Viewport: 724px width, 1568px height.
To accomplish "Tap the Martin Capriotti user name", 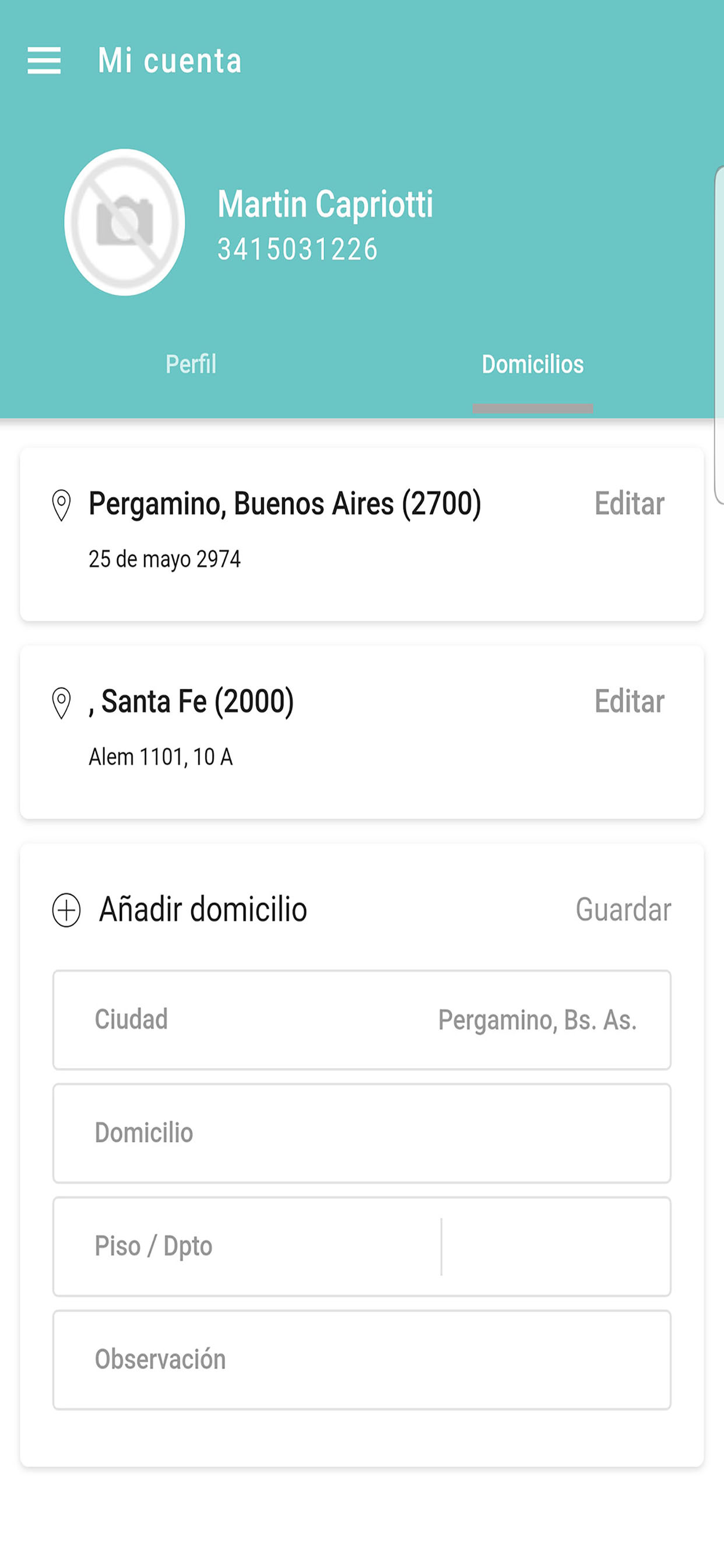I will point(325,204).
